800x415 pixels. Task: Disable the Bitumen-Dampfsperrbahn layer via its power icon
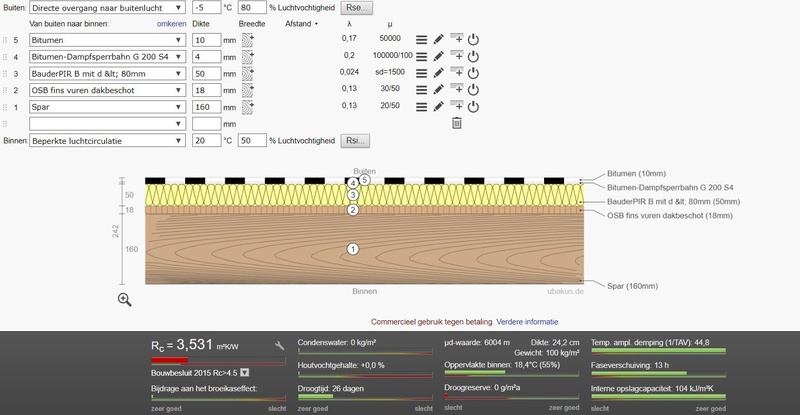(473, 56)
